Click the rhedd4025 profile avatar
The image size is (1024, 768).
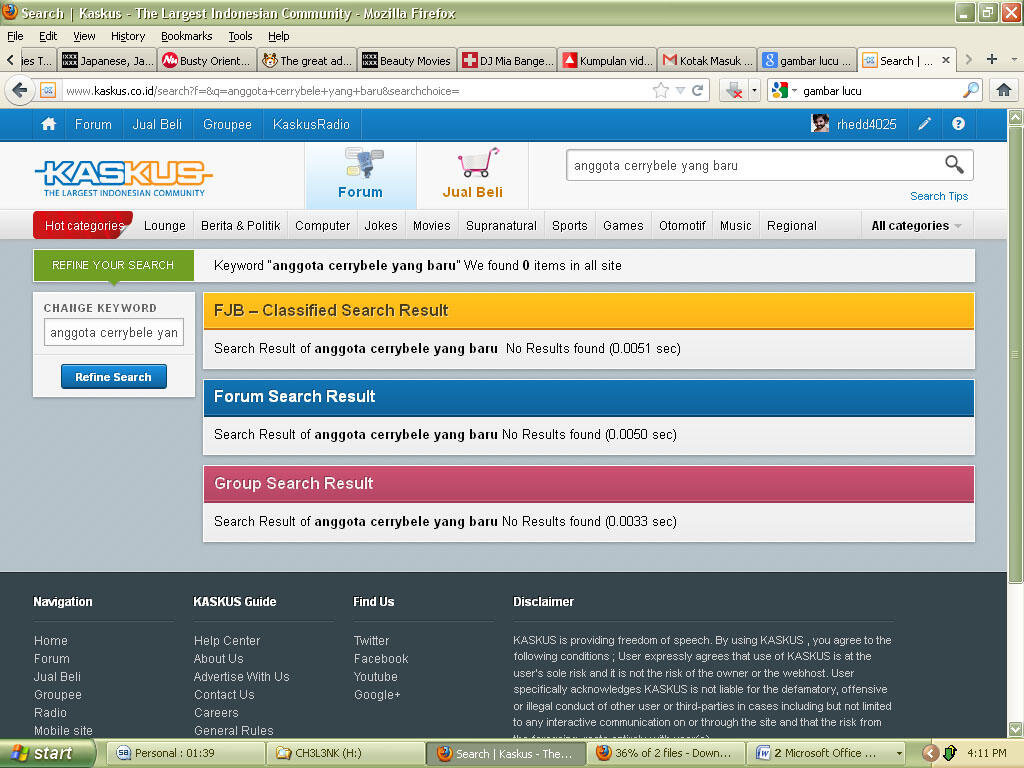pos(820,123)
